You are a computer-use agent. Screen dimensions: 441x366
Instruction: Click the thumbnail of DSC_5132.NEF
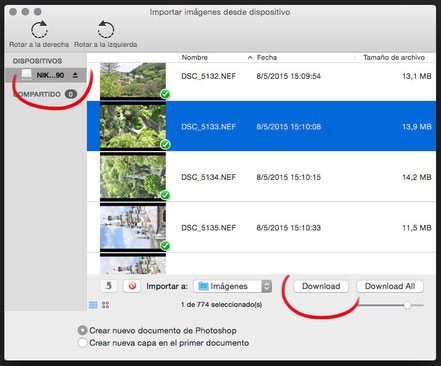[x=133, y=80]
